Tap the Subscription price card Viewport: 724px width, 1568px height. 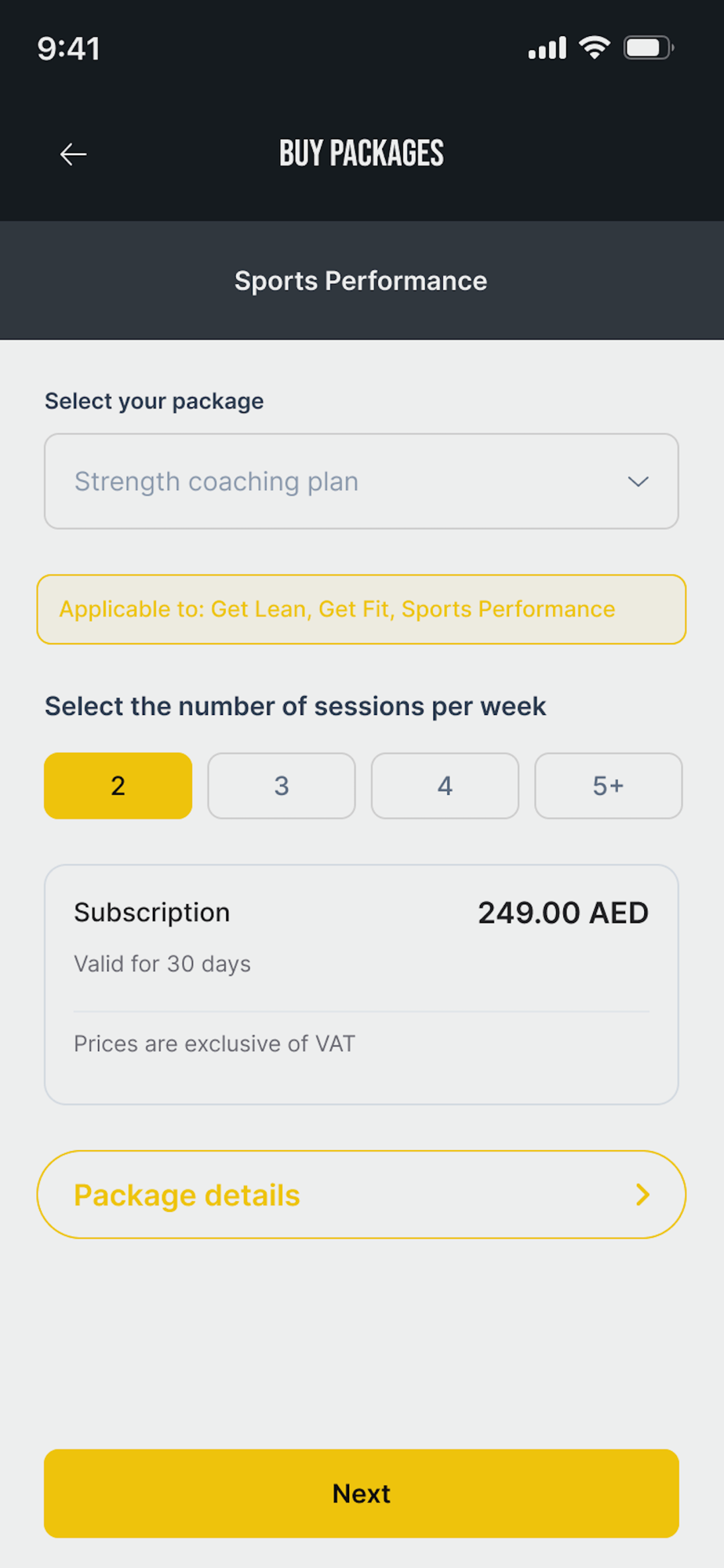click(x=361, y=984)
